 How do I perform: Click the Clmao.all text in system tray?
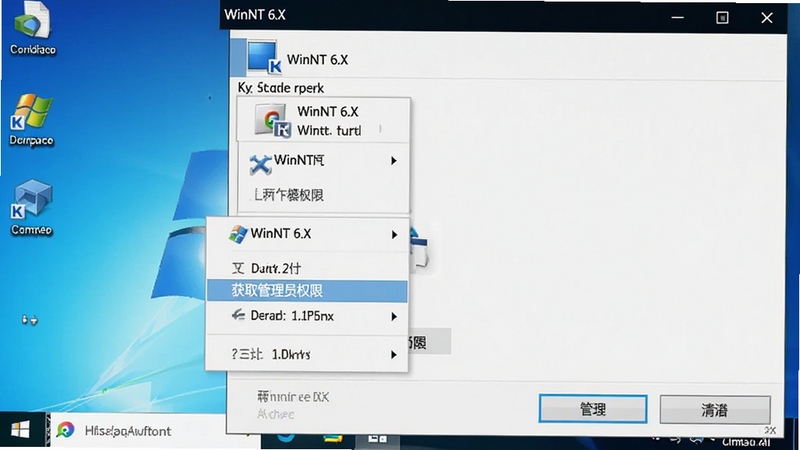coord(746,442)
